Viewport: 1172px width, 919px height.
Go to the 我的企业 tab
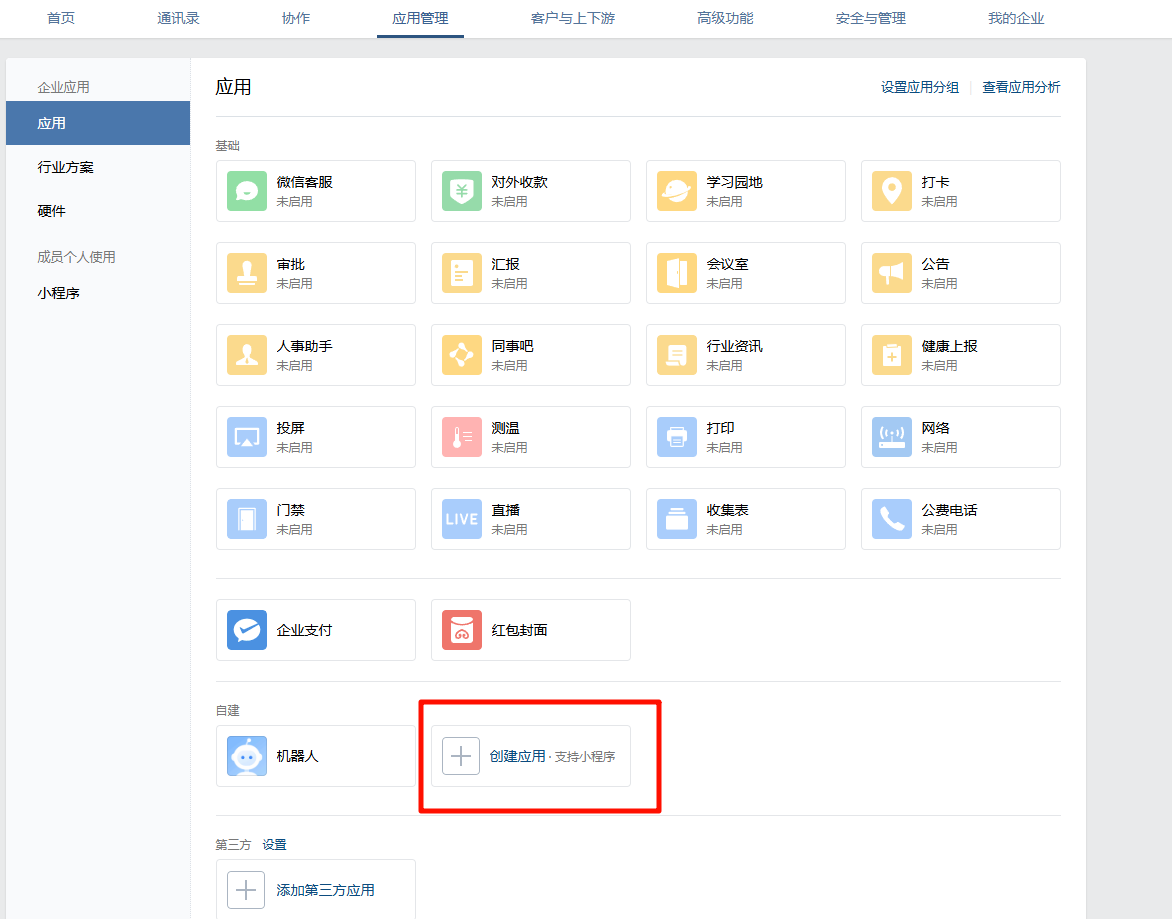click(x=1015, y=18)
